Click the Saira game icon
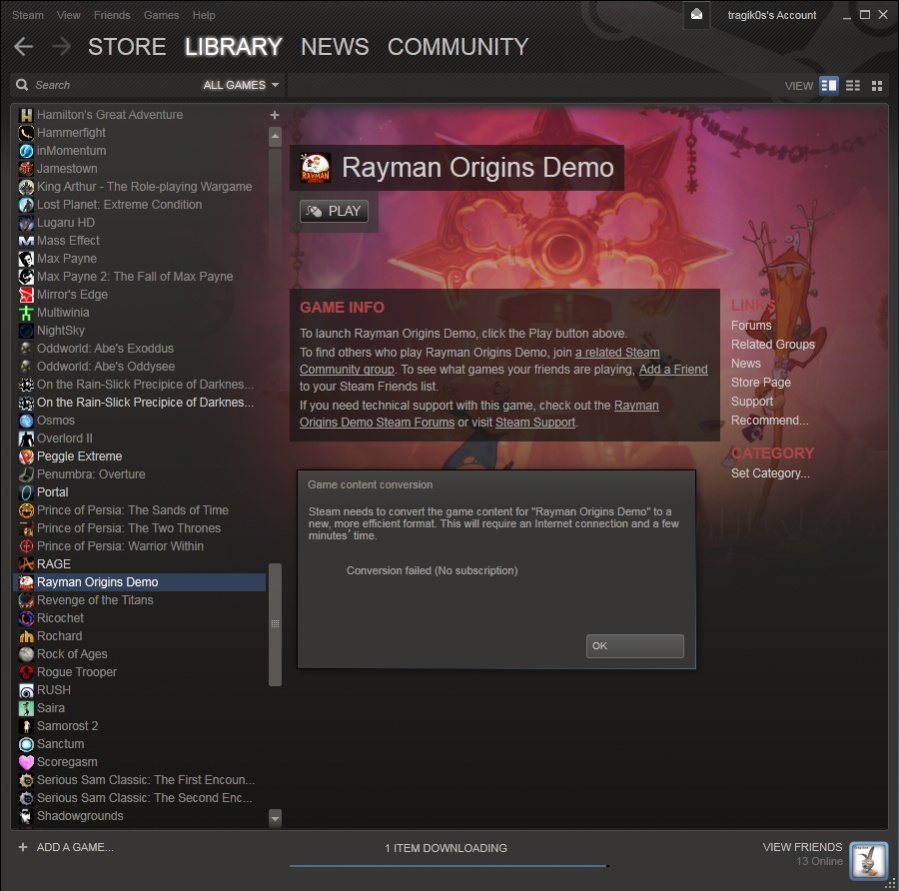Viewport: 899px width, 891px height. pos(26,708)
